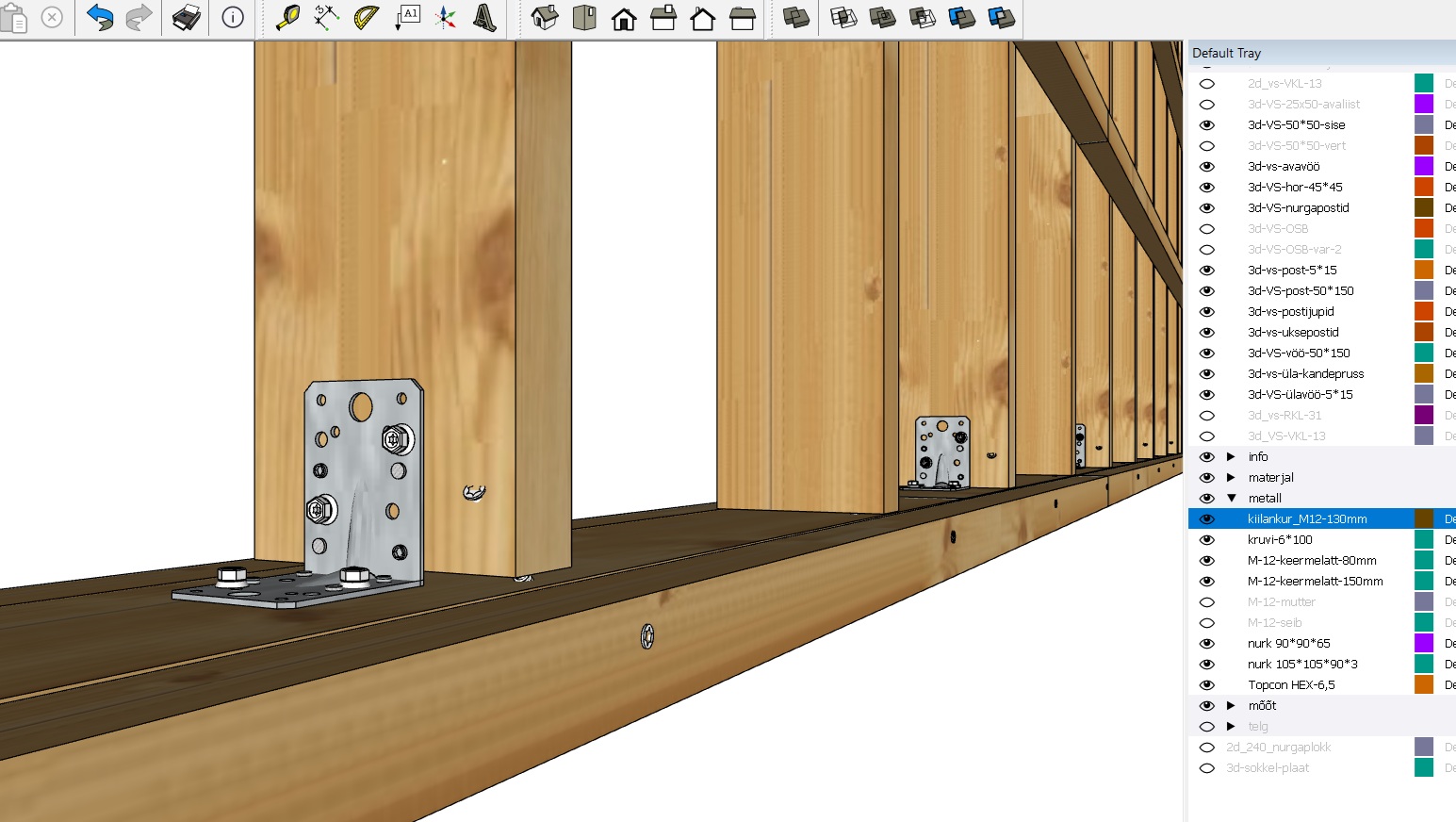Image resolution: width=1456 pixels, height=822 pixels.
Task: Select the Protractor tool
Action: coord(366,17)
